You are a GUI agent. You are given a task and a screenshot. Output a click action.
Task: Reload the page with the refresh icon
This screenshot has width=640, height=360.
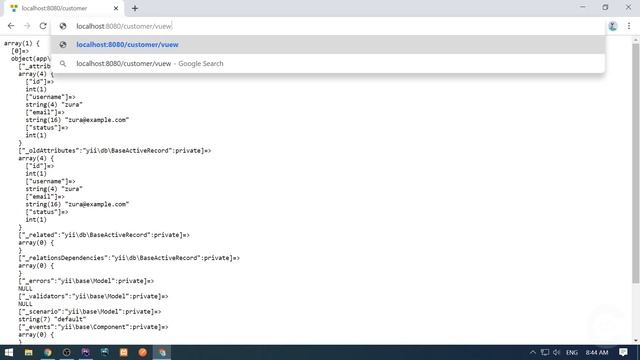point(43,26)
